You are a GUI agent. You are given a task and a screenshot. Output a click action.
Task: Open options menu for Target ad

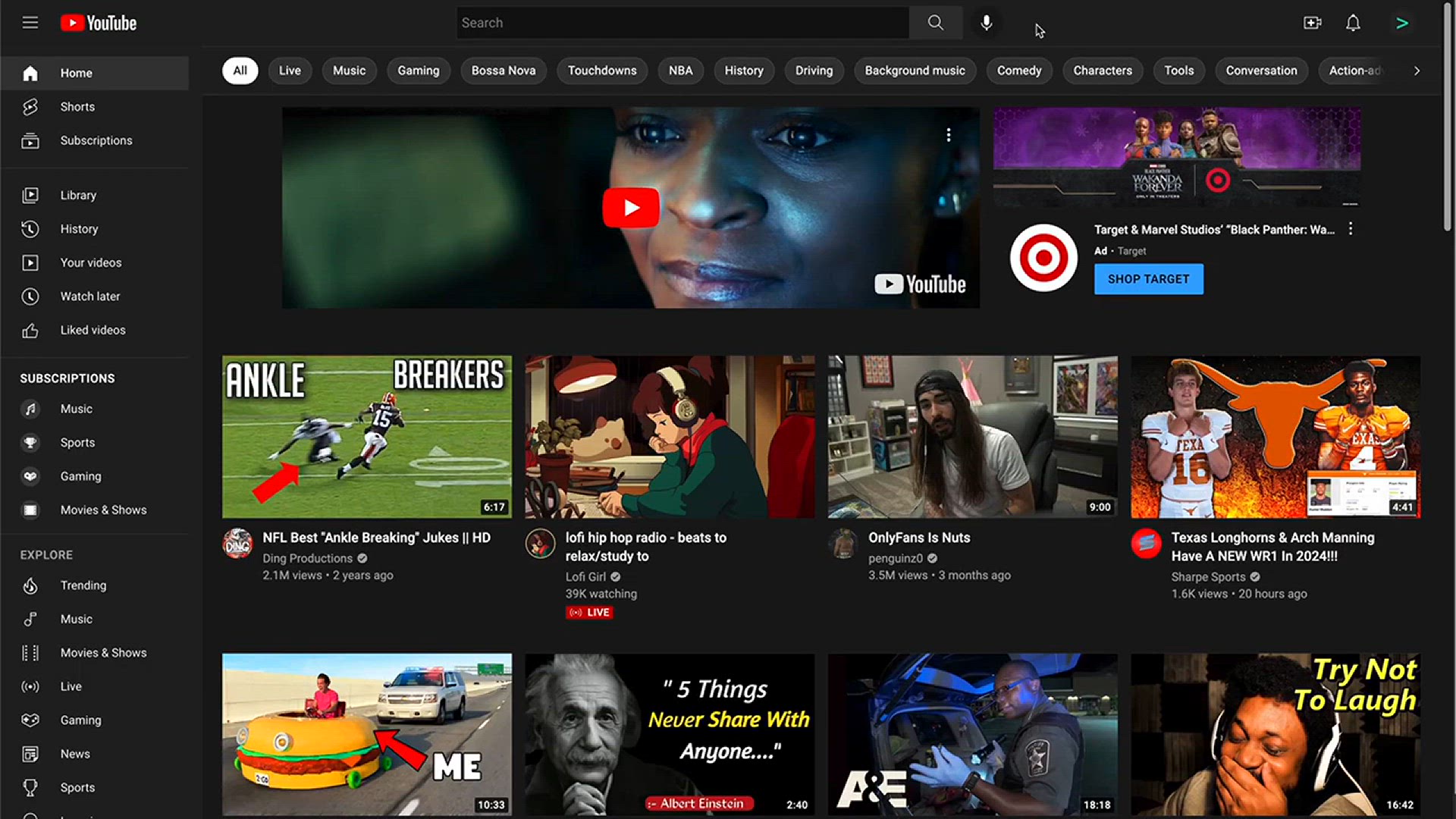(x=1351, y=229)
